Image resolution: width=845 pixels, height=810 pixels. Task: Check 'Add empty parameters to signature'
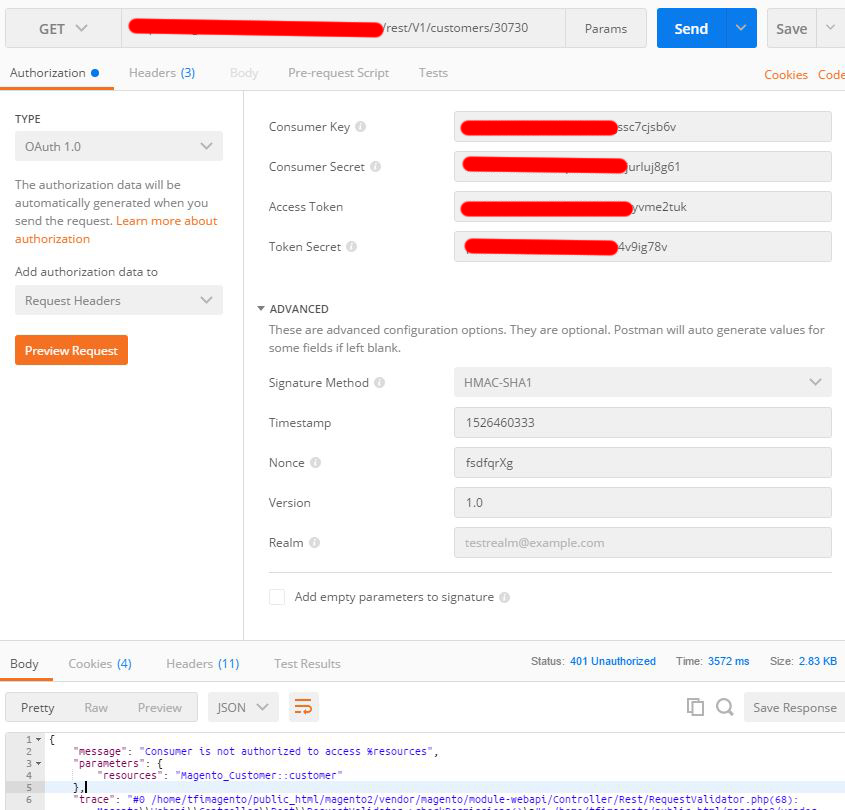[276, 596]
